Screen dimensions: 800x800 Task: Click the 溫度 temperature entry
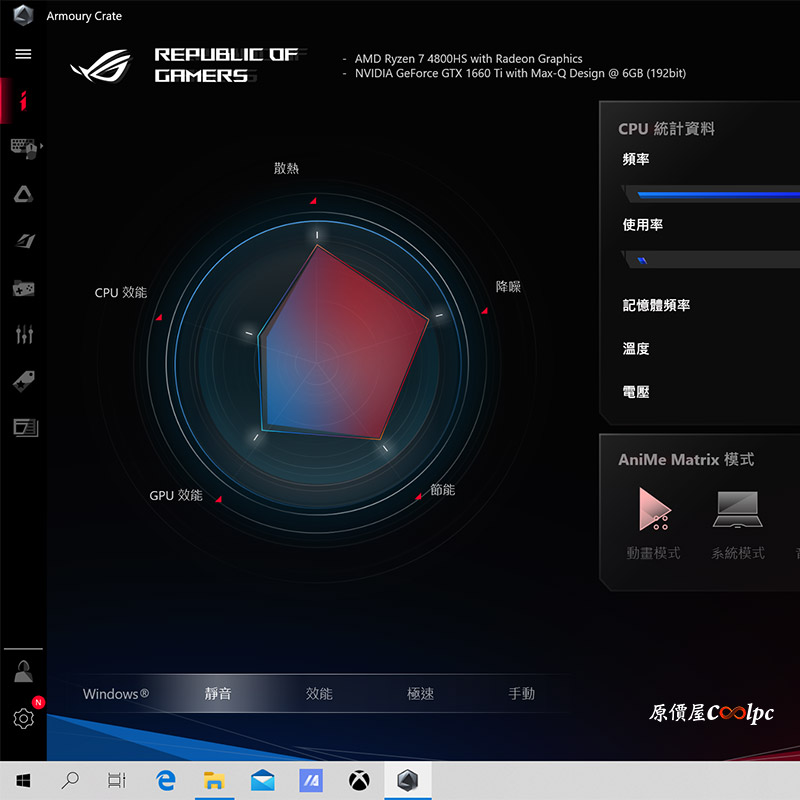[x=636, y=348]
